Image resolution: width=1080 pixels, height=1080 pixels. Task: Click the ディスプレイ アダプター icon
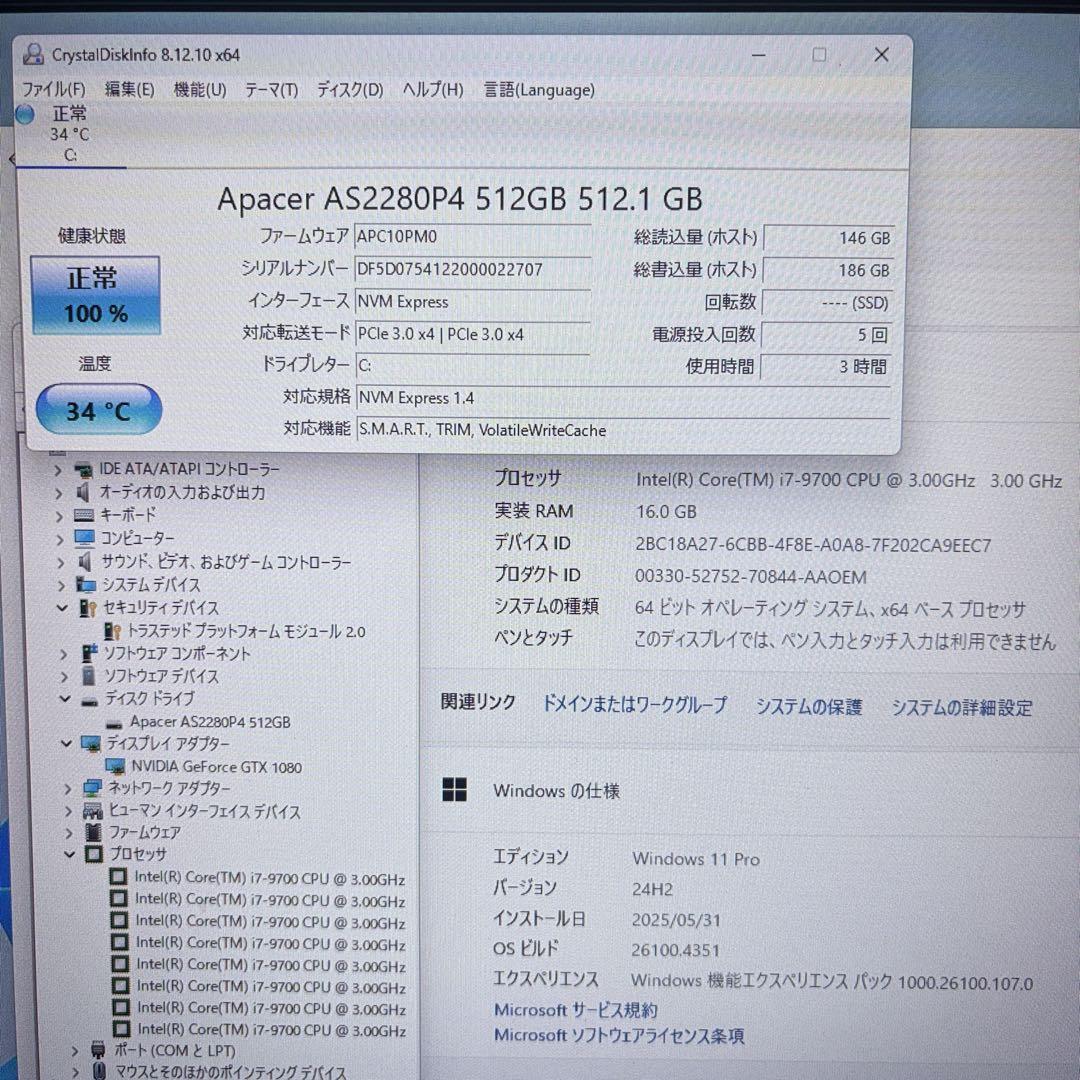pos(91,743)
